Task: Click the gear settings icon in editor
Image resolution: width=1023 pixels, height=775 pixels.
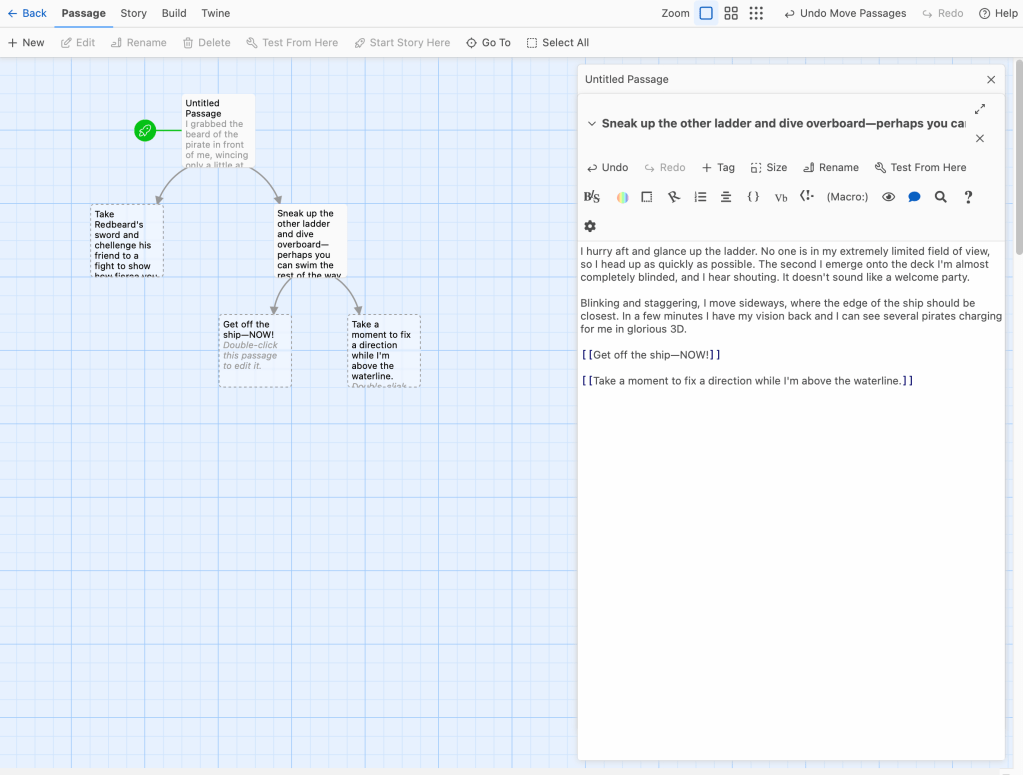Action: [x=590, y=226]
